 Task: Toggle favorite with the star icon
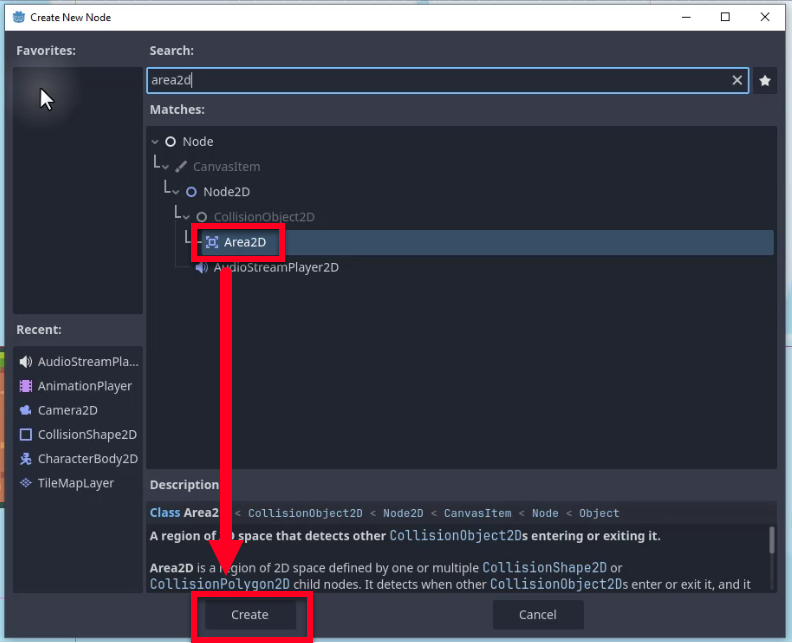765,80
